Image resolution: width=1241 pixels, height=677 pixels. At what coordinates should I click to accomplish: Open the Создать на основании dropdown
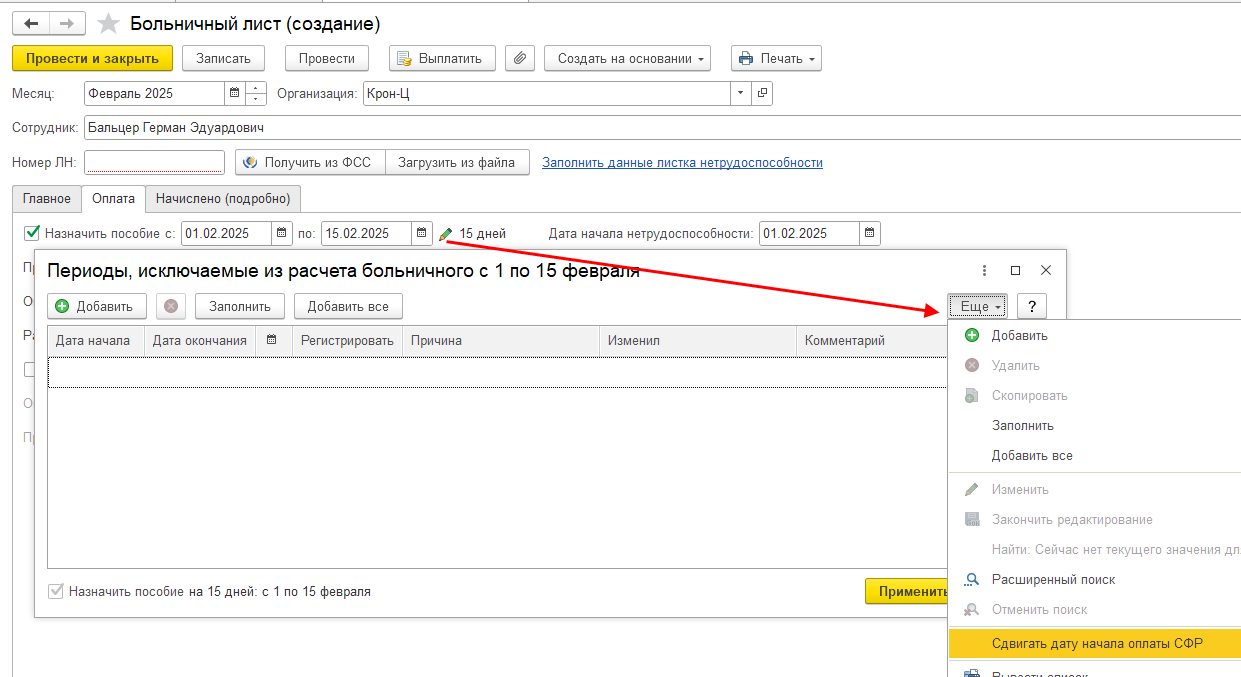pos(627,58)
